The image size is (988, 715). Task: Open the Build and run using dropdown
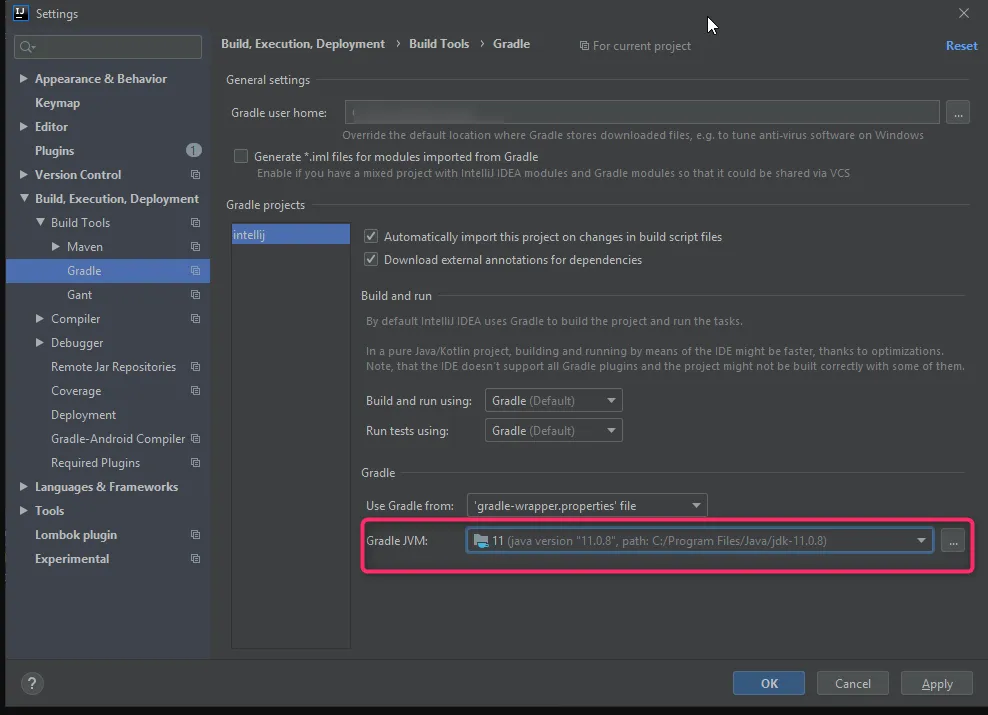[x=553, y=401]
